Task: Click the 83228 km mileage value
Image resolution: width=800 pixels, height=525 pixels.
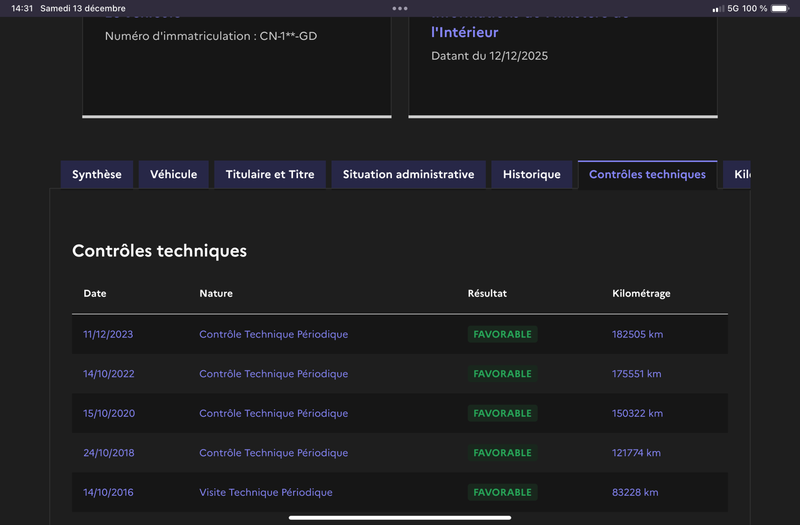Action: [635, 492]
